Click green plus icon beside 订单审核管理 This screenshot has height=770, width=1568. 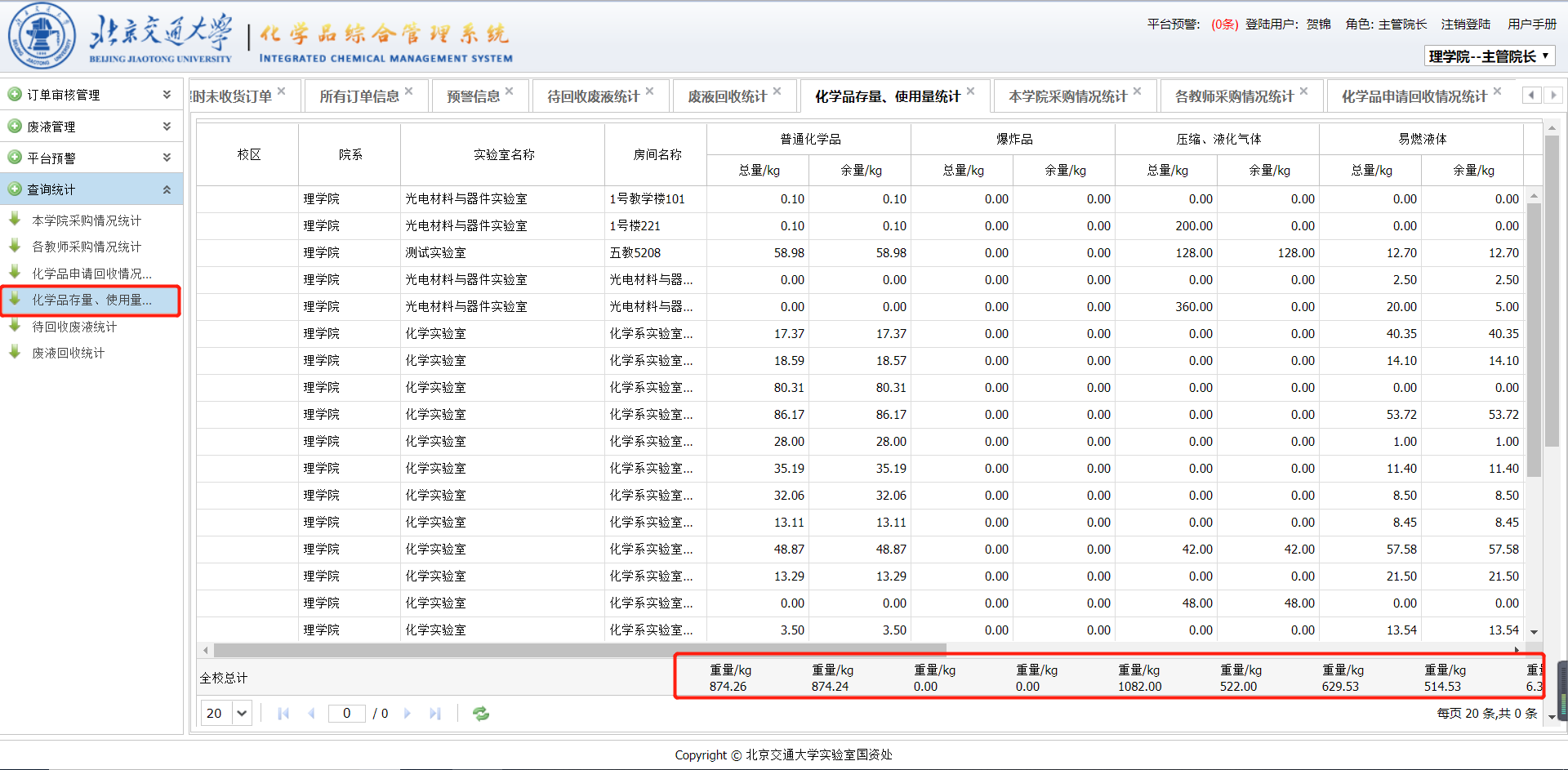(x=15, y=95)
